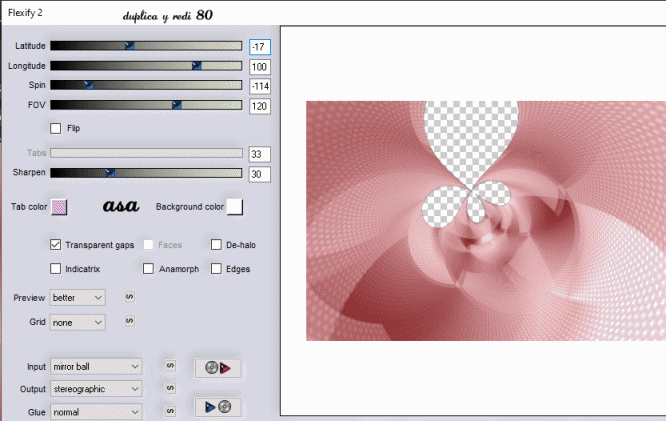The image size is (666, 421).
Task: Click the FOV value field
Action: 260,106
